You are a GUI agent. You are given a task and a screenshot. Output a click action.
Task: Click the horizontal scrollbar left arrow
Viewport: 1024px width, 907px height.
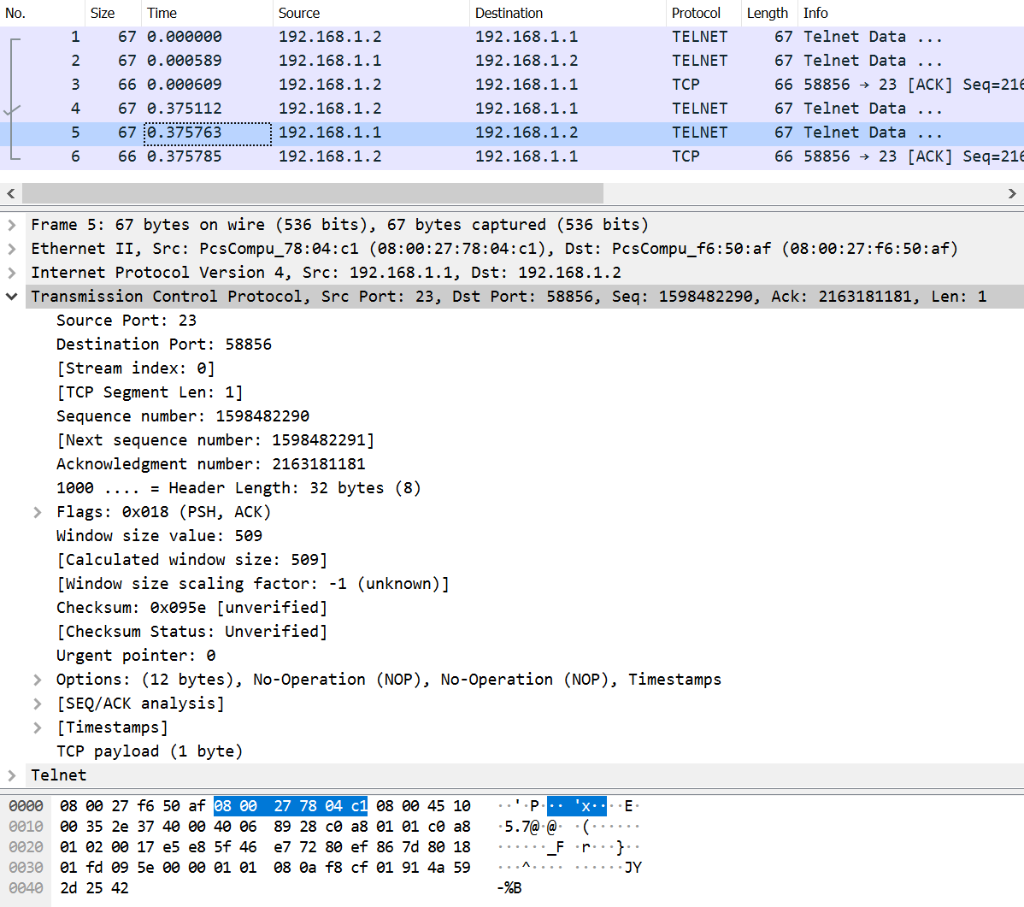coord(8,193)
